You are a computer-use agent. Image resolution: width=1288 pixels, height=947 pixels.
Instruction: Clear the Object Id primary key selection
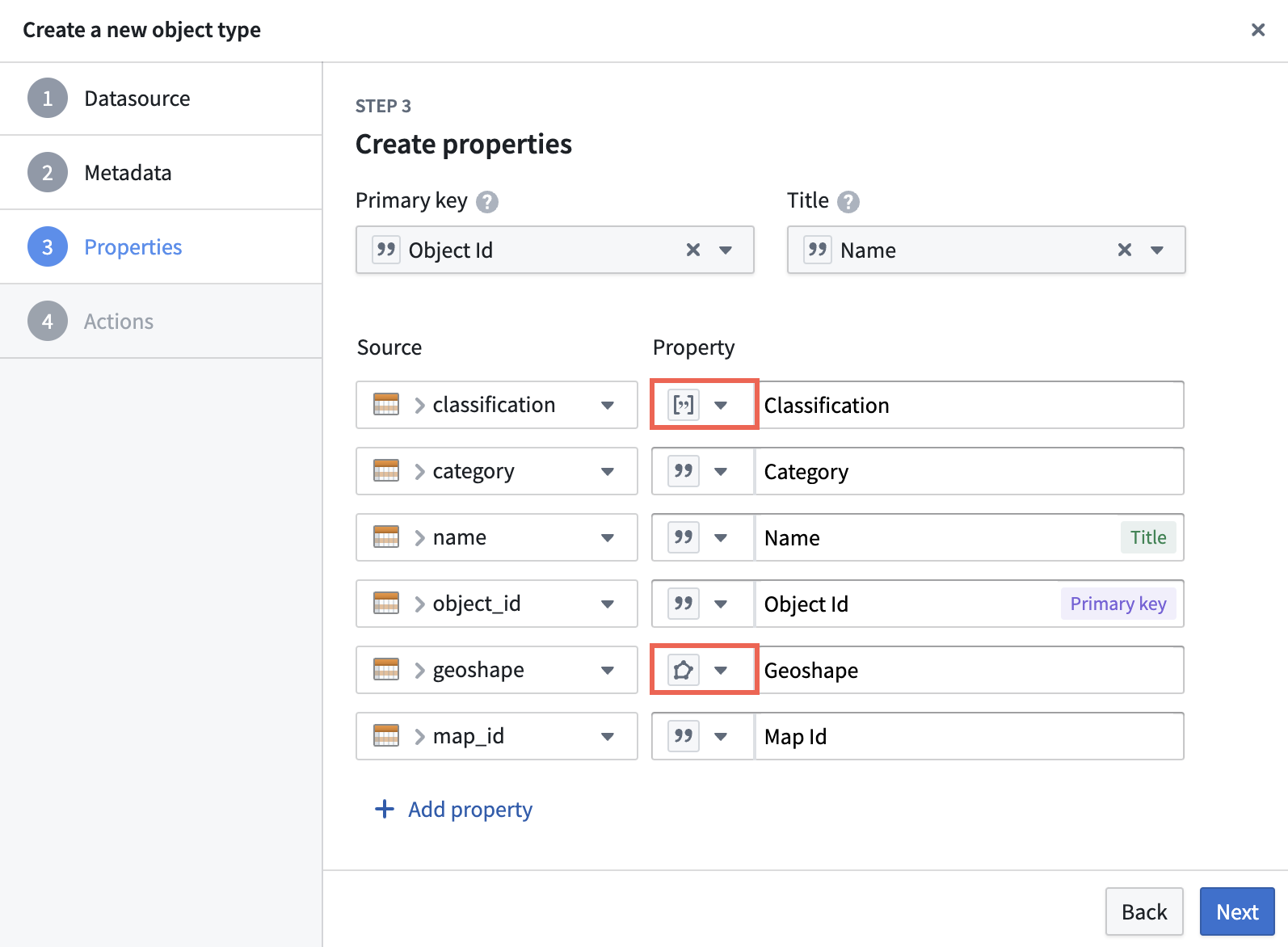coord(693,250)
